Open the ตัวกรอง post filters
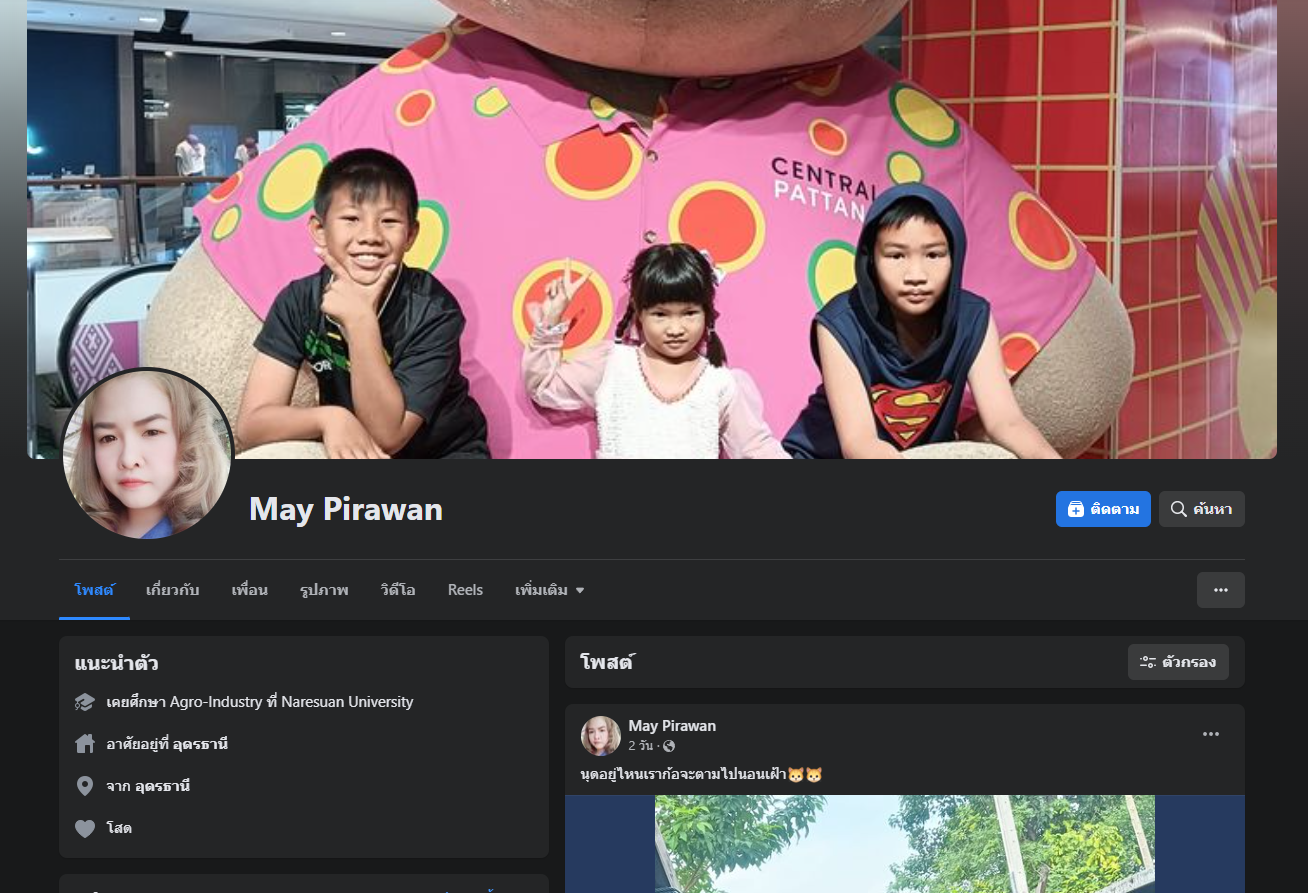The height and width of the screenshot is (893, 1308). [1178, 662]
